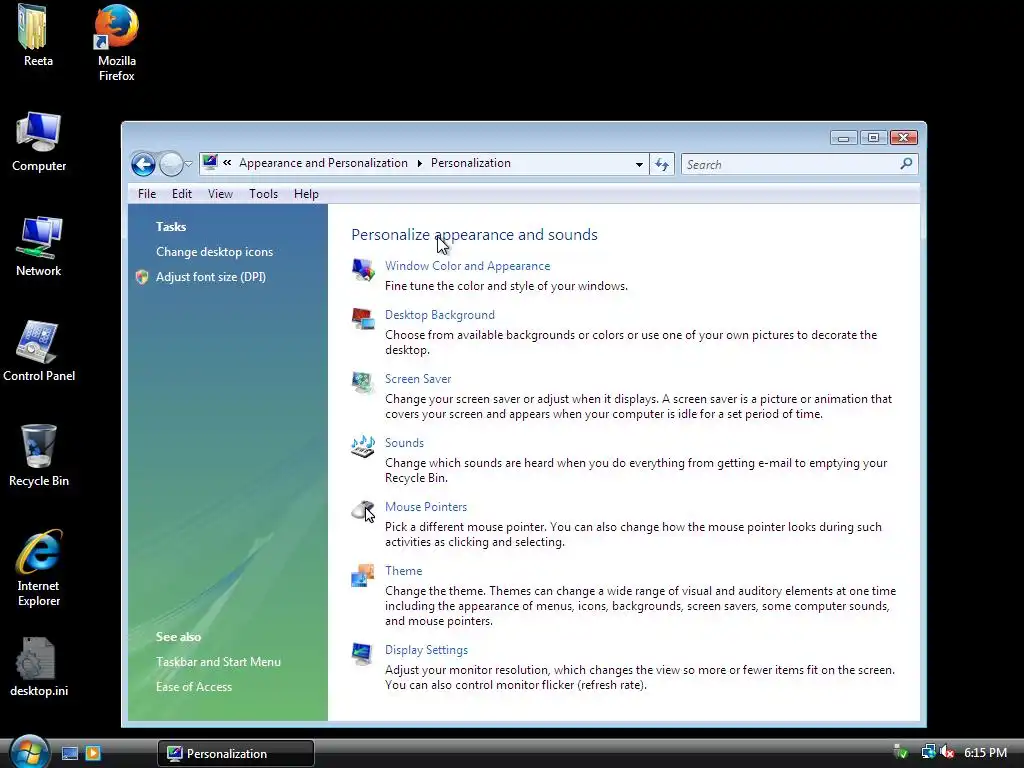Image resolution: width=1024 pixels, height=768 pixels.
Task: Open the Display Settings link
Action: 426,650
